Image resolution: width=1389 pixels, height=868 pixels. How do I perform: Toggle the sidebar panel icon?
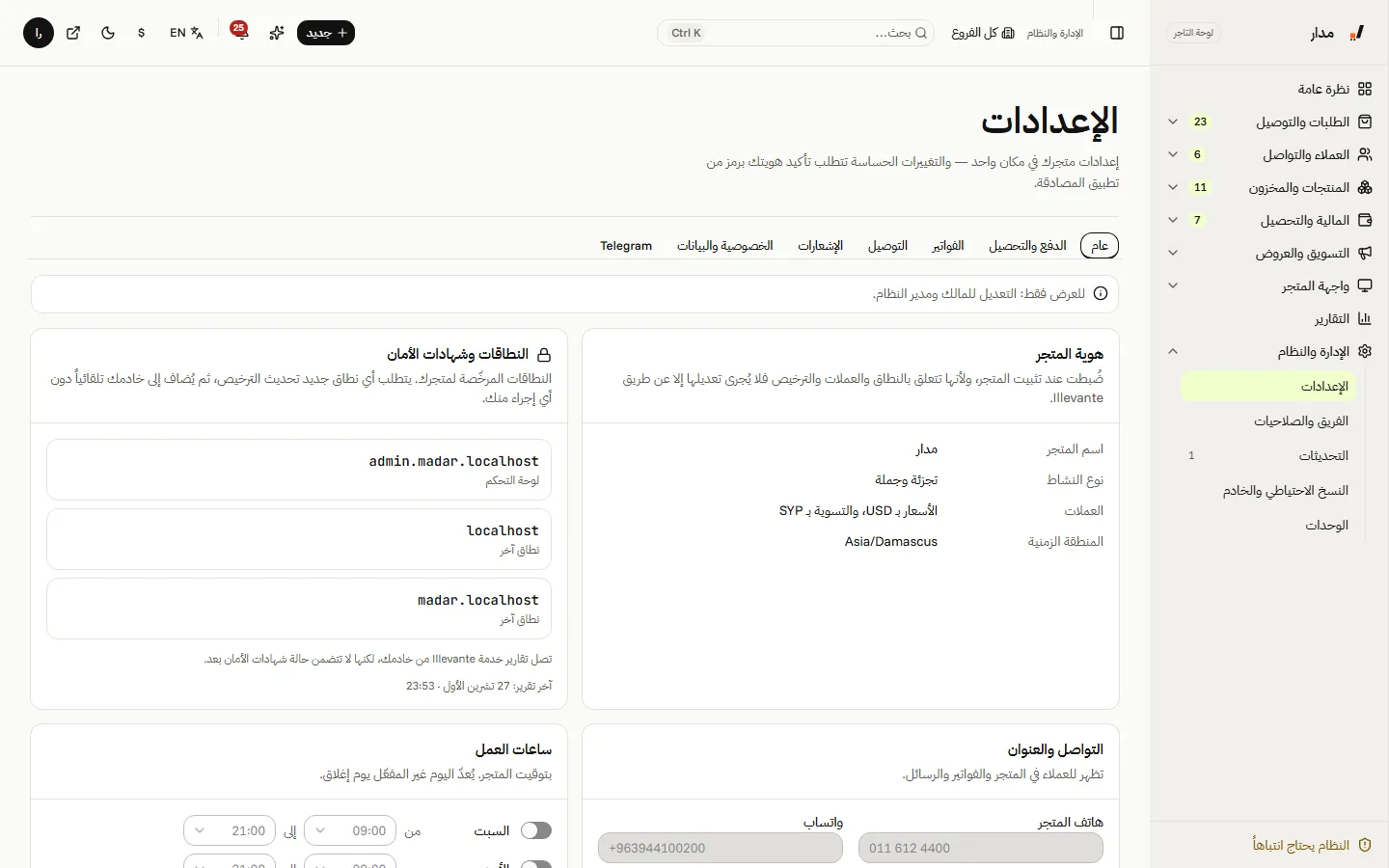tap(1117, 33)
